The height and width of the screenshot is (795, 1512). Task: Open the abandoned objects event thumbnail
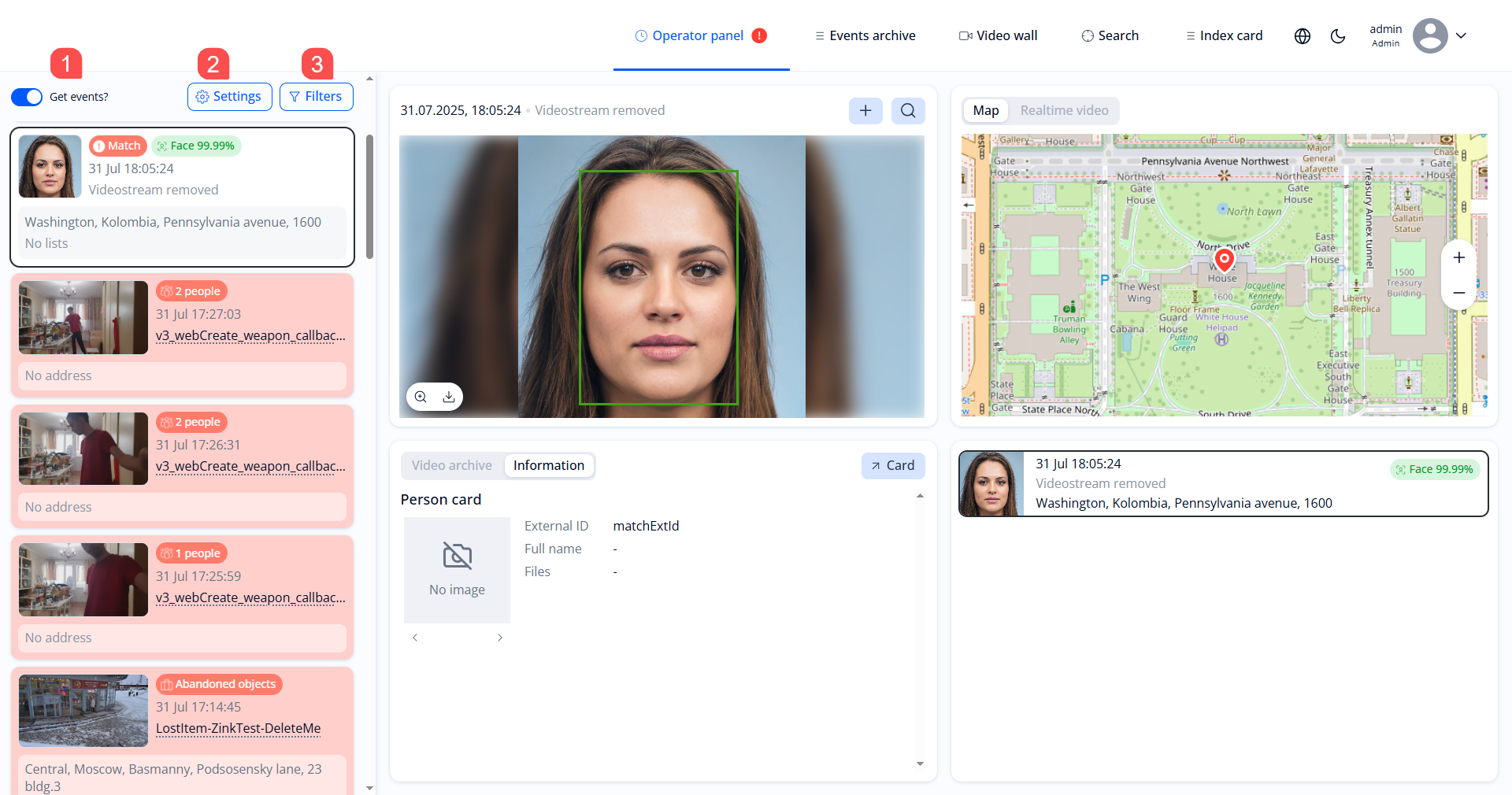tap(83, 710)
